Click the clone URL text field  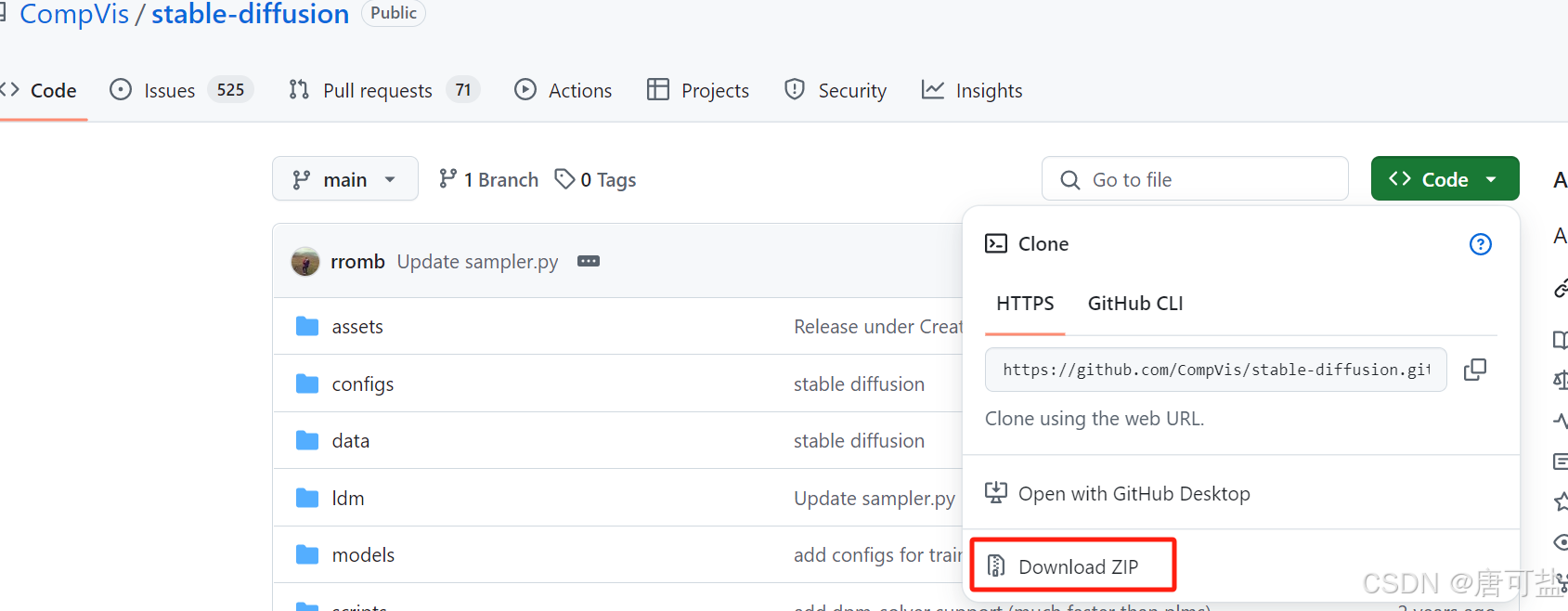tap(1216, 370)
